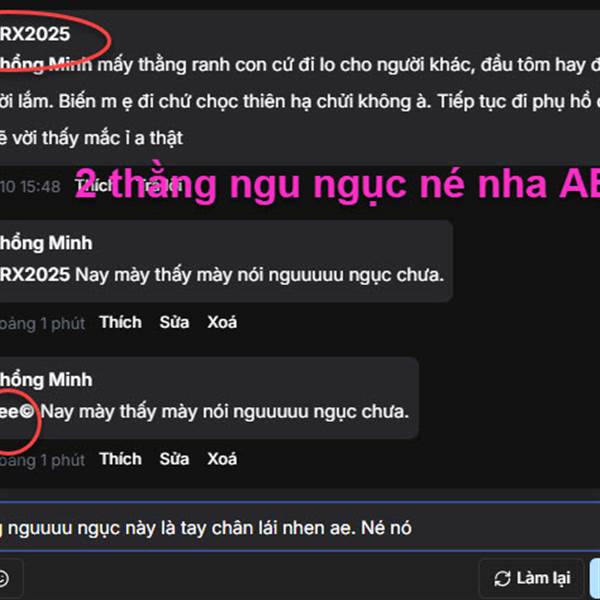600x600 pixels.
Task: Click the Minh mention in first comment
Action: [x=46, y=65]
